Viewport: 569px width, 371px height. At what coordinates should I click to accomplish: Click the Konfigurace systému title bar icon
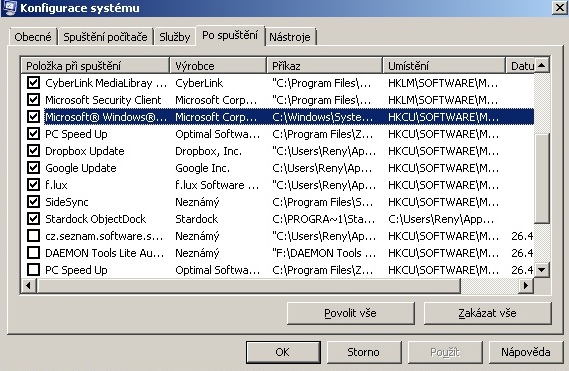[x=9, y=7]
